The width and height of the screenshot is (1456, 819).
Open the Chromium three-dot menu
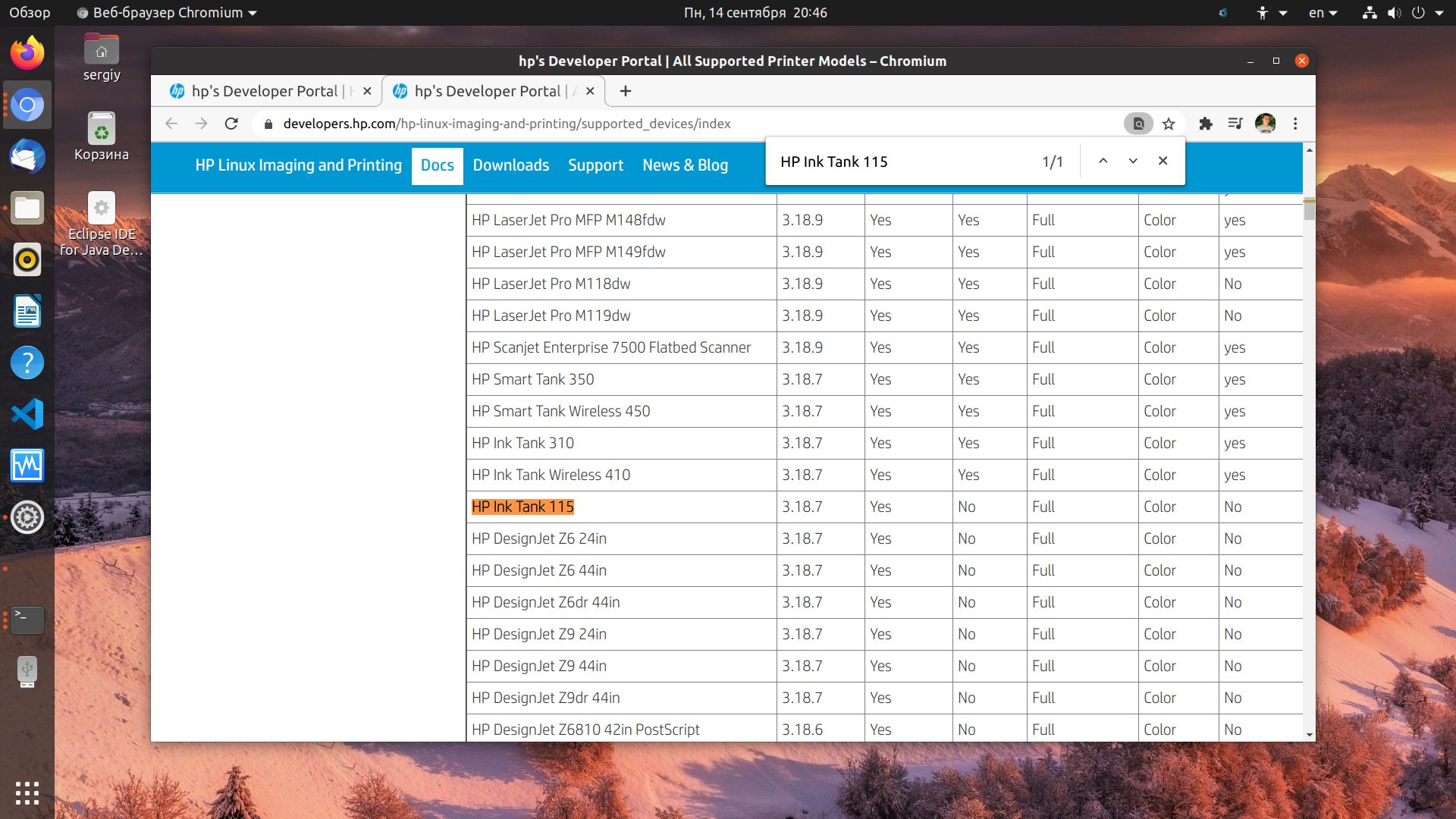[1295, 124]
